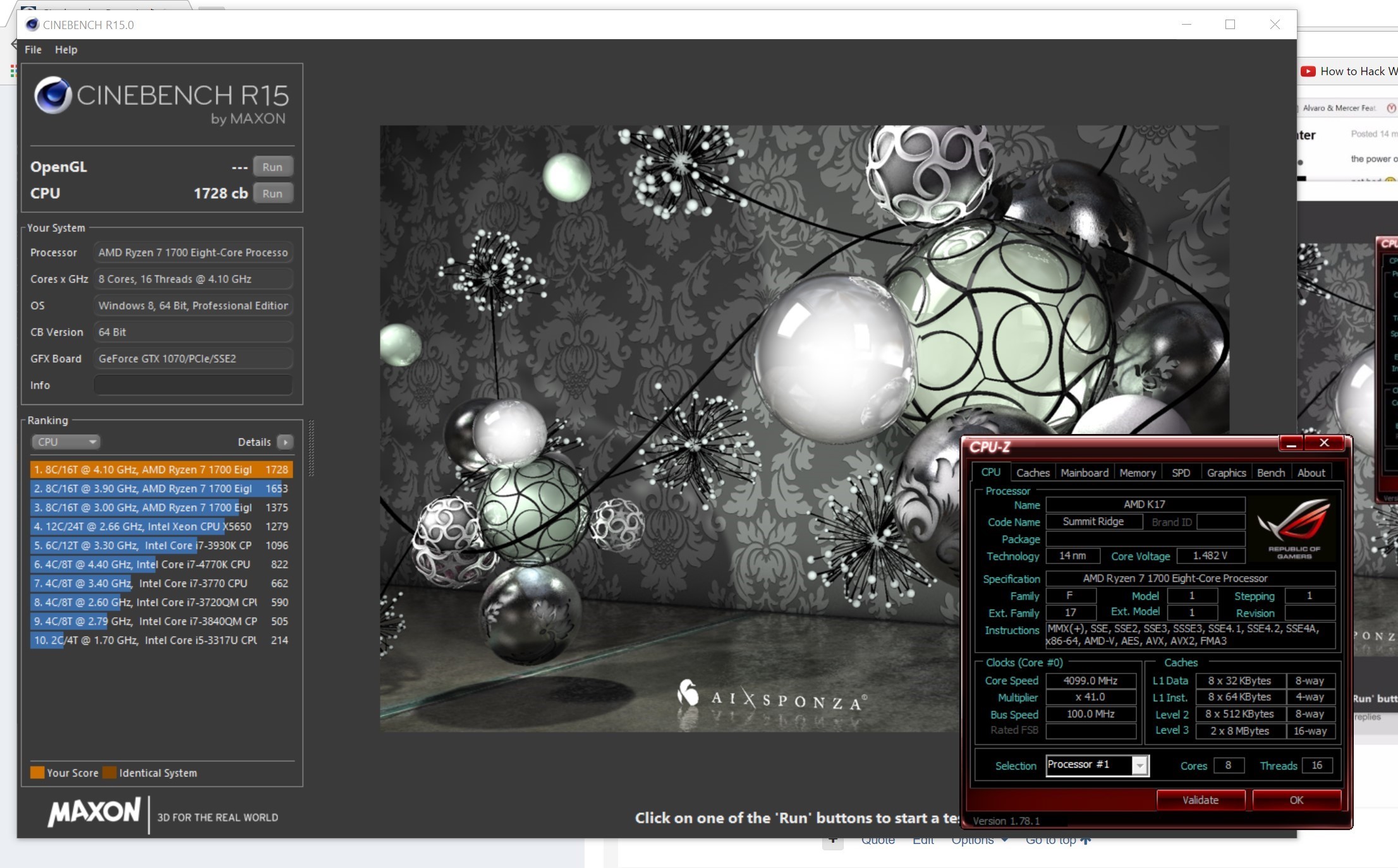Viewport: 1398px width, 868px height.
Task: Open the Help menu
Action: [x=66, y=49]
